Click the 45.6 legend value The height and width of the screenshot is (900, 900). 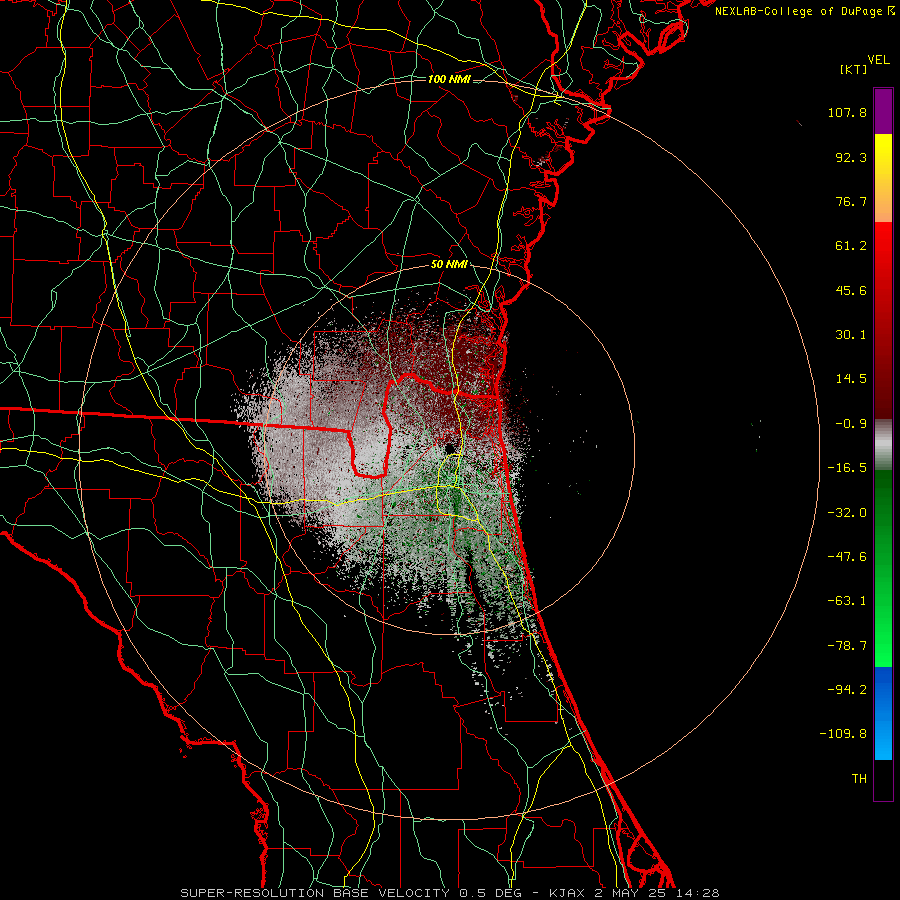(851, 290)
